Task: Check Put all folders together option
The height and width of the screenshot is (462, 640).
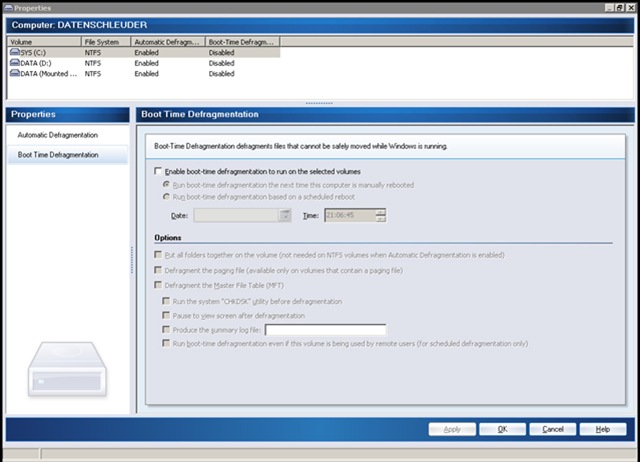Action: coord(158,255)
